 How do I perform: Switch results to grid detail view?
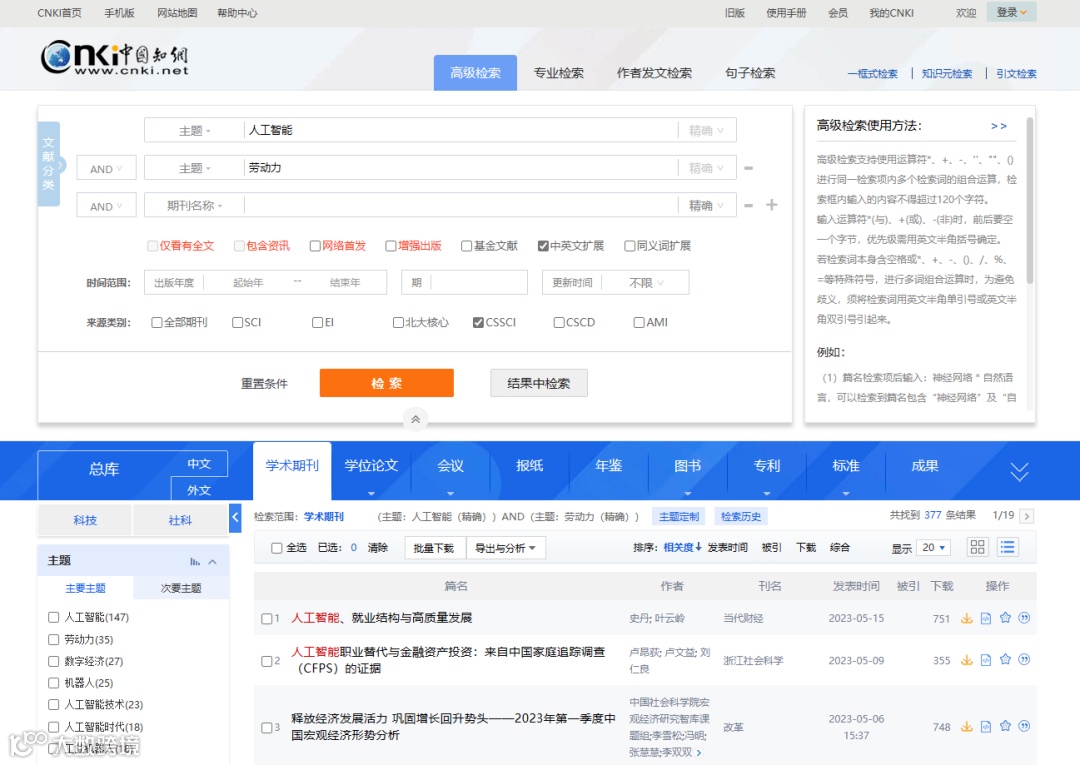pos(977,547)
